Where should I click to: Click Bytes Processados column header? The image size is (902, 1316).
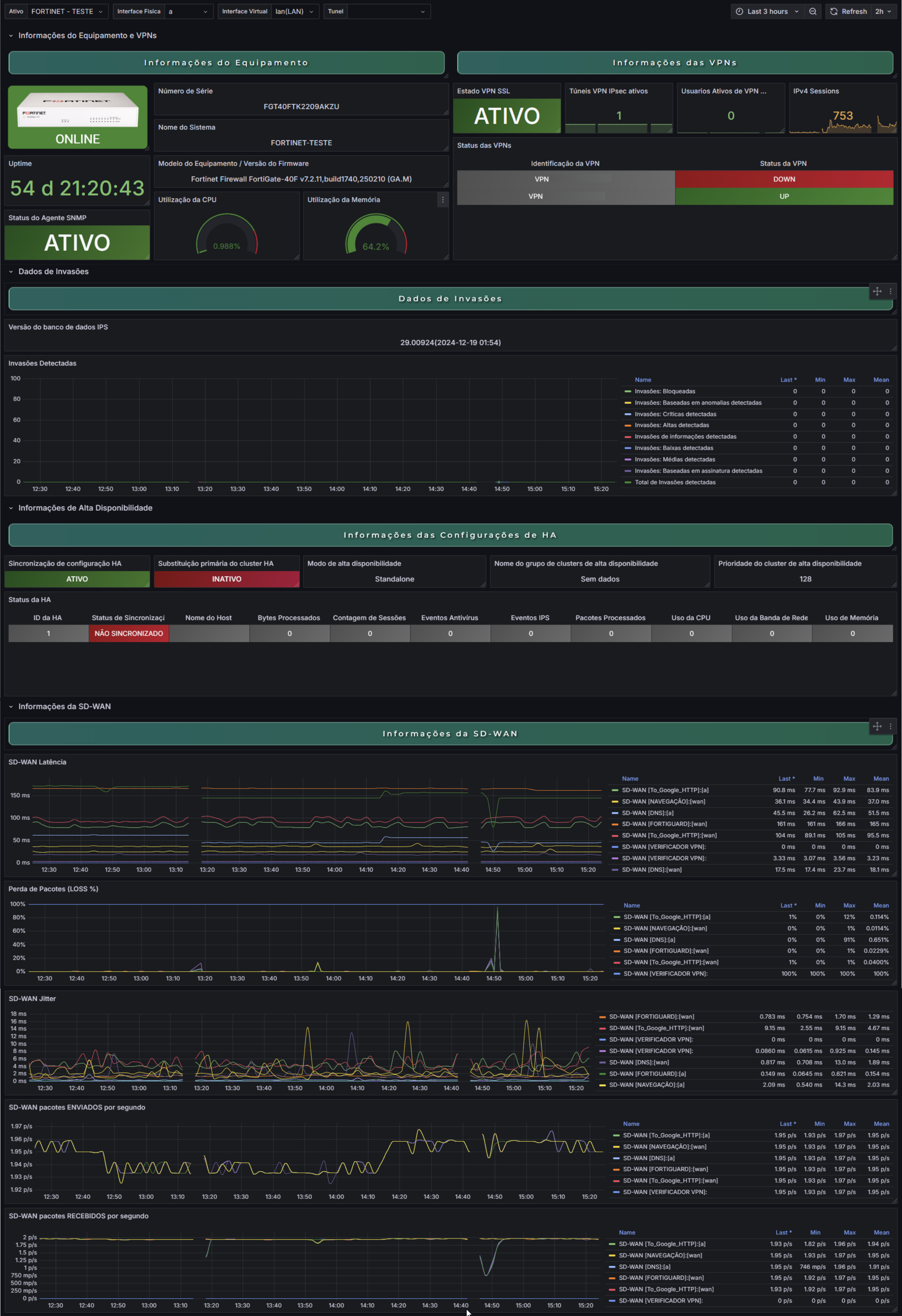[x=289, y=618]
